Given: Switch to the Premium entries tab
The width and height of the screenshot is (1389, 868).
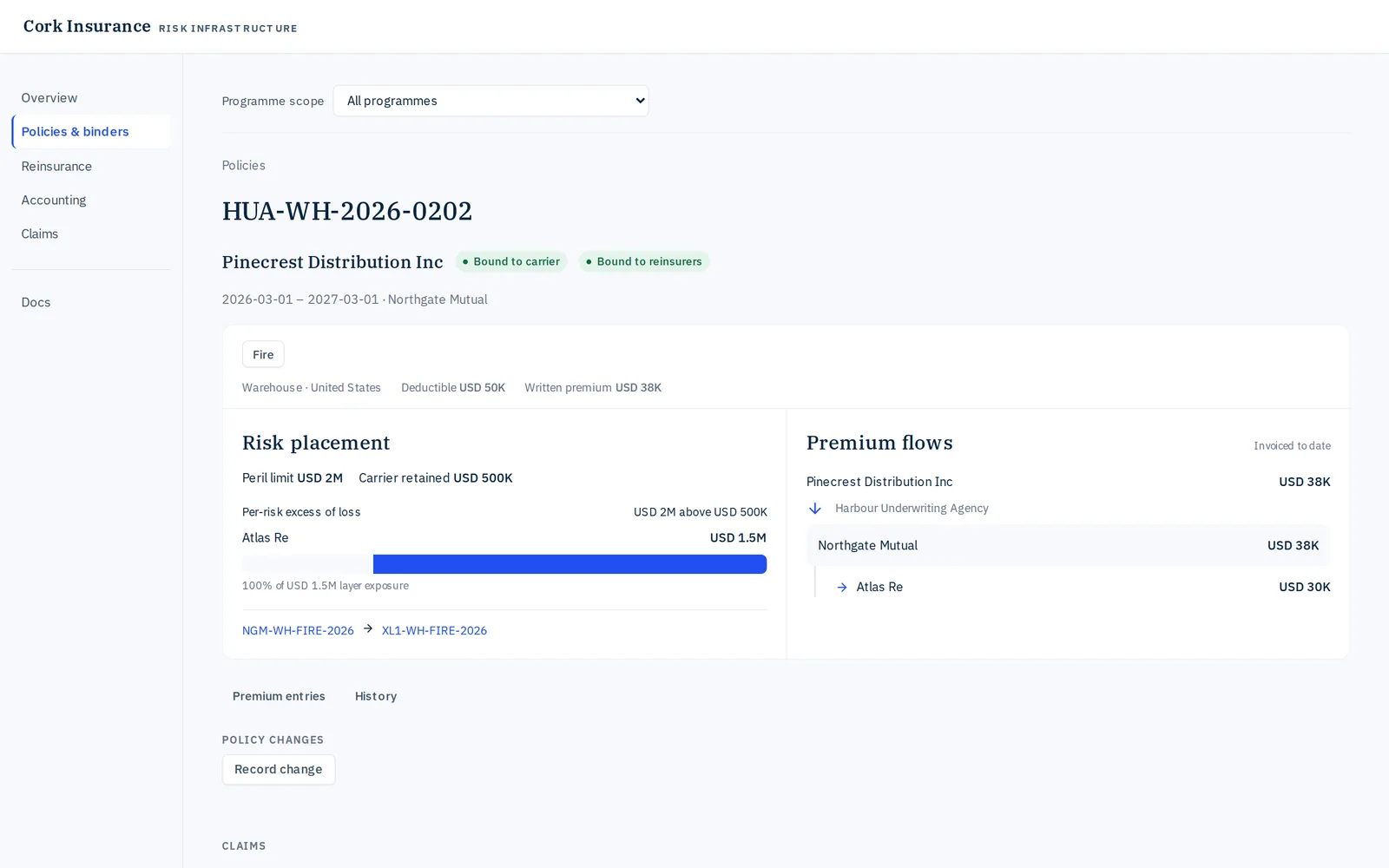Looking at the screenshot, I should pos(279,696).
